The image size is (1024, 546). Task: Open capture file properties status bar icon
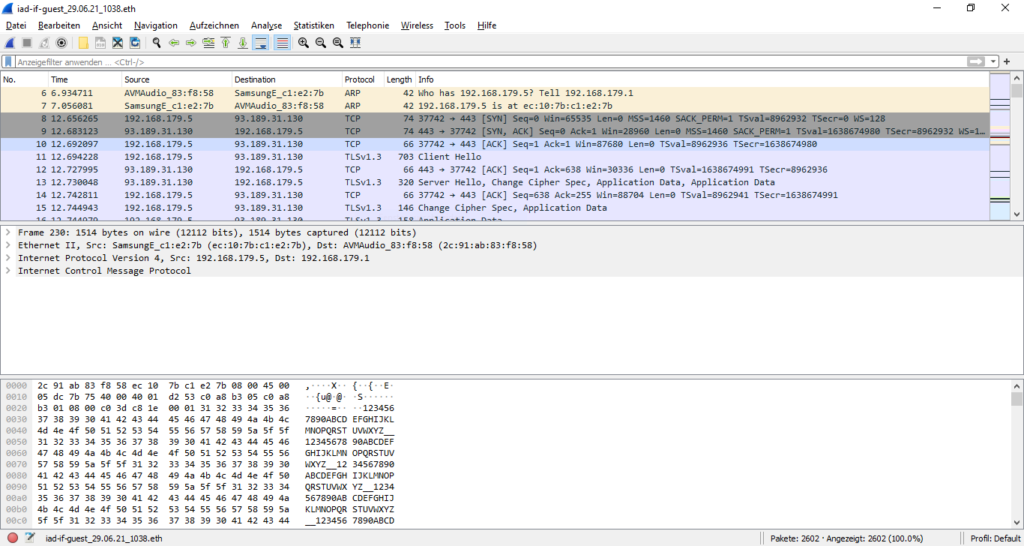pyautogui.click(x=29, y=538)
